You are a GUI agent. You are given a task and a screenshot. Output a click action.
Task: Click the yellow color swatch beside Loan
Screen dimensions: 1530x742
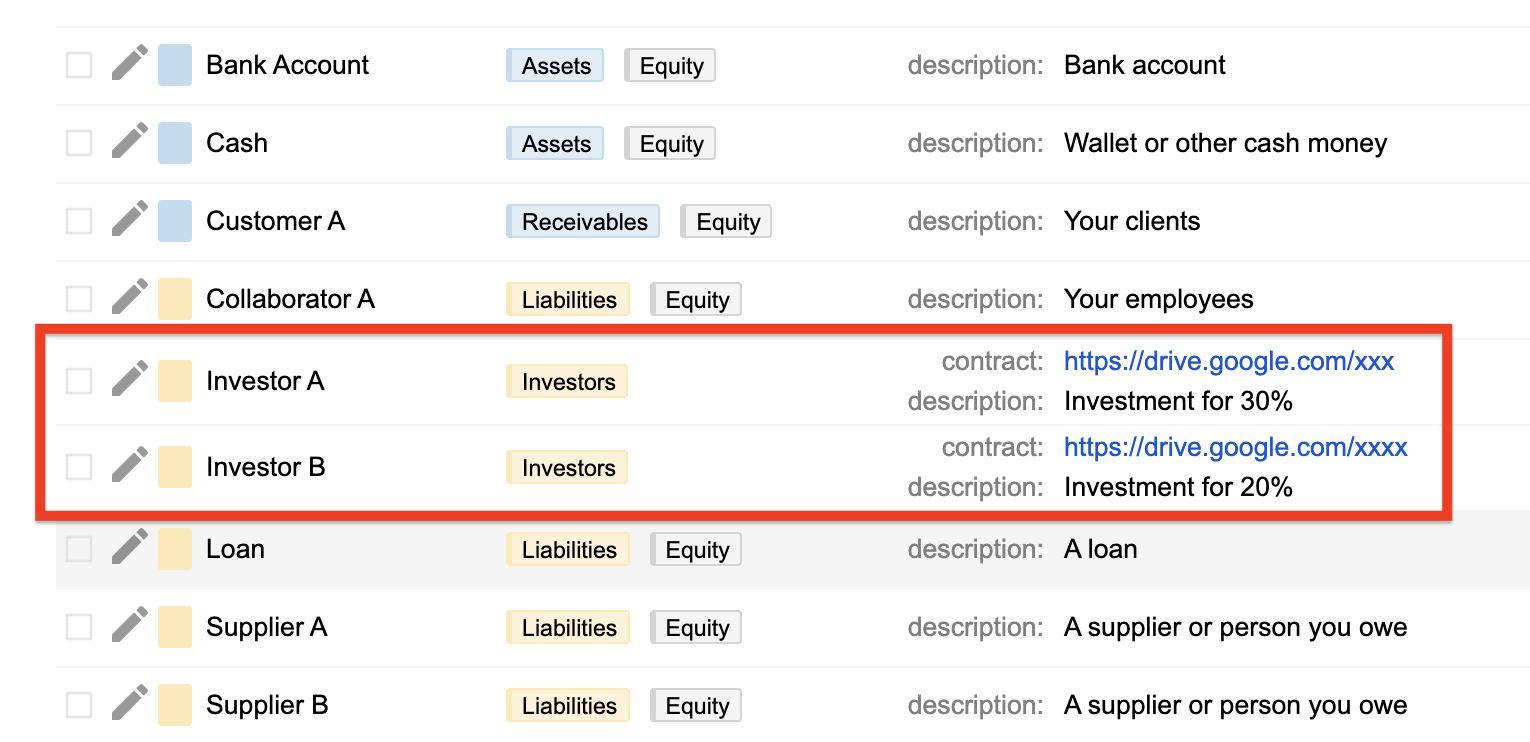(174, 548)
